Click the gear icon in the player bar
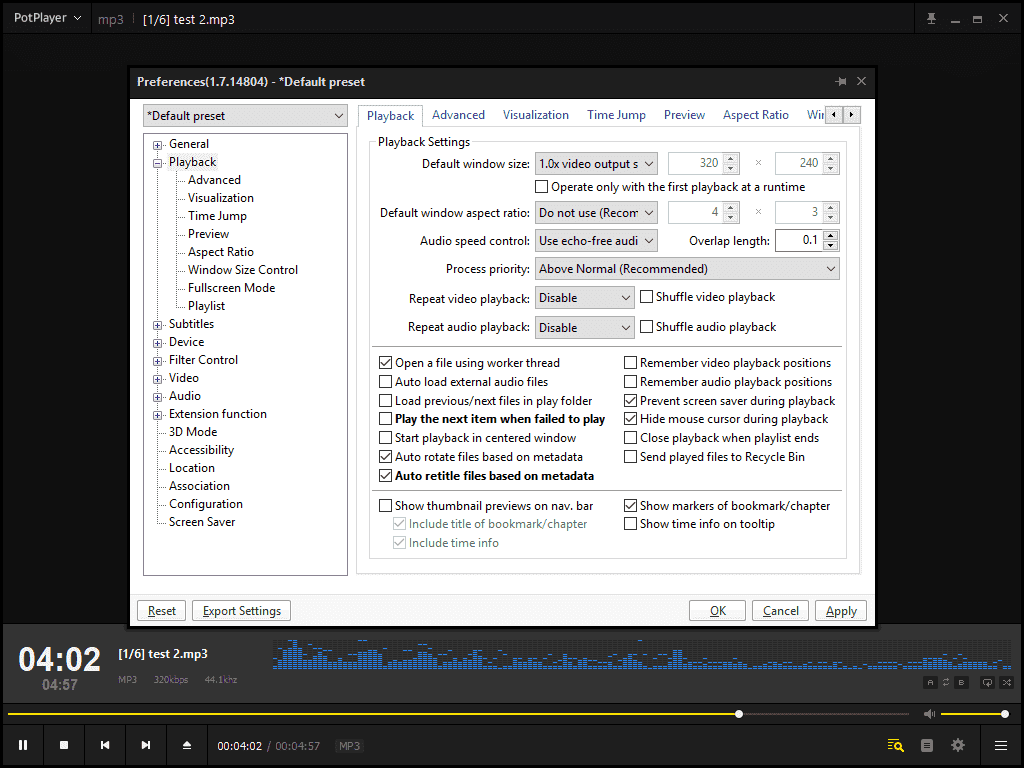The width and height of the screenshot is (1024, 768). tap(958, 745)
